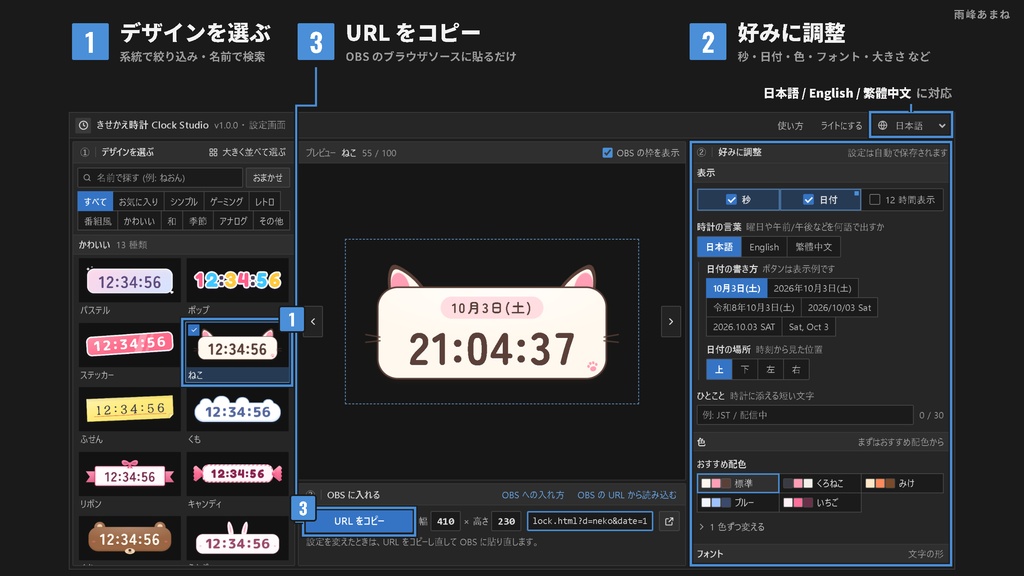Select the パステル clock design
The width and height of the screenshot is (1024, 576).
[x=129, y=287]
